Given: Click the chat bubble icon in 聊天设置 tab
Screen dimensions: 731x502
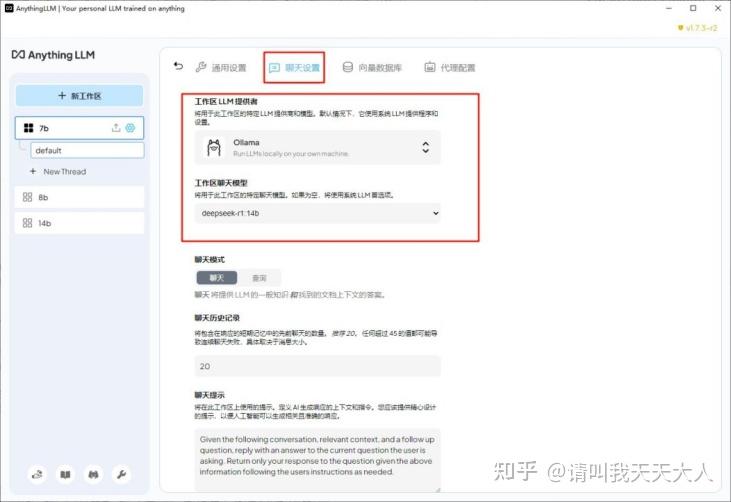Looking at the screenshot, I should tap(274, 68).
